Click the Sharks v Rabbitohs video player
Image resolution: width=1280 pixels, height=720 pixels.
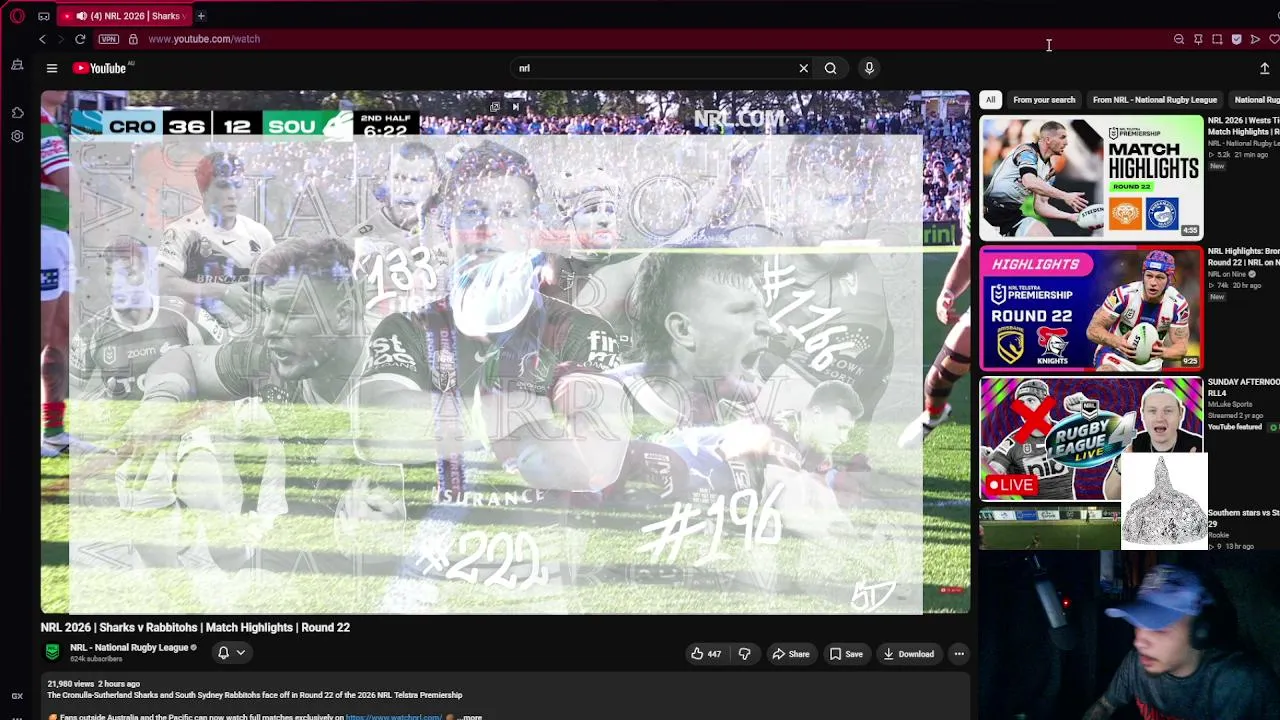pyautogui.click(x=505, y=352)
